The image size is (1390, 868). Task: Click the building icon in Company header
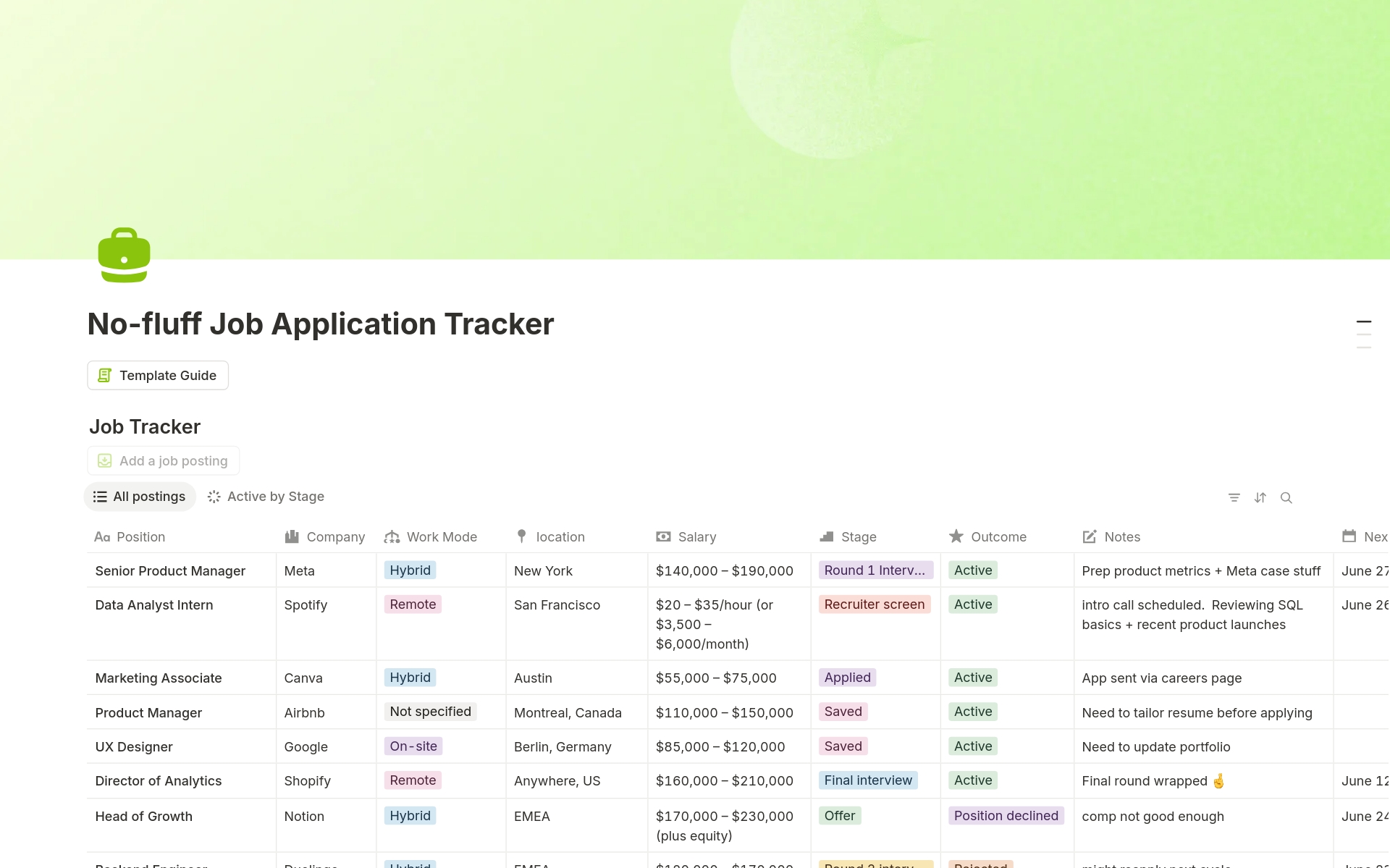pyautogui.click(x=292, y=536)
